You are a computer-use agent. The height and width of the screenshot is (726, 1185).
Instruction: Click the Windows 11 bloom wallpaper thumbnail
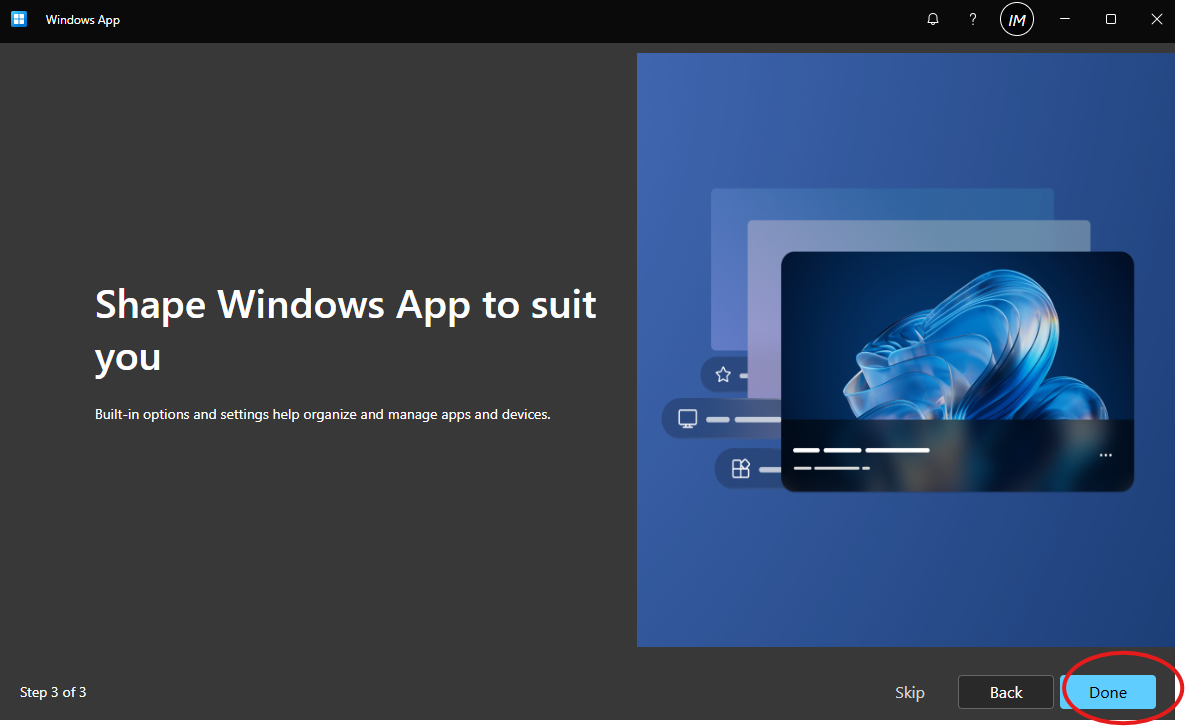[957, 337]
